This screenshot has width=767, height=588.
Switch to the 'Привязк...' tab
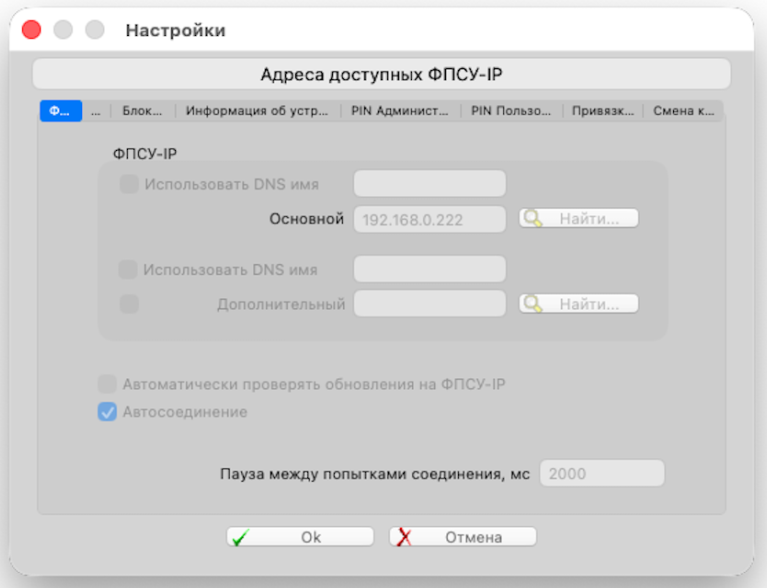(603, 111)
